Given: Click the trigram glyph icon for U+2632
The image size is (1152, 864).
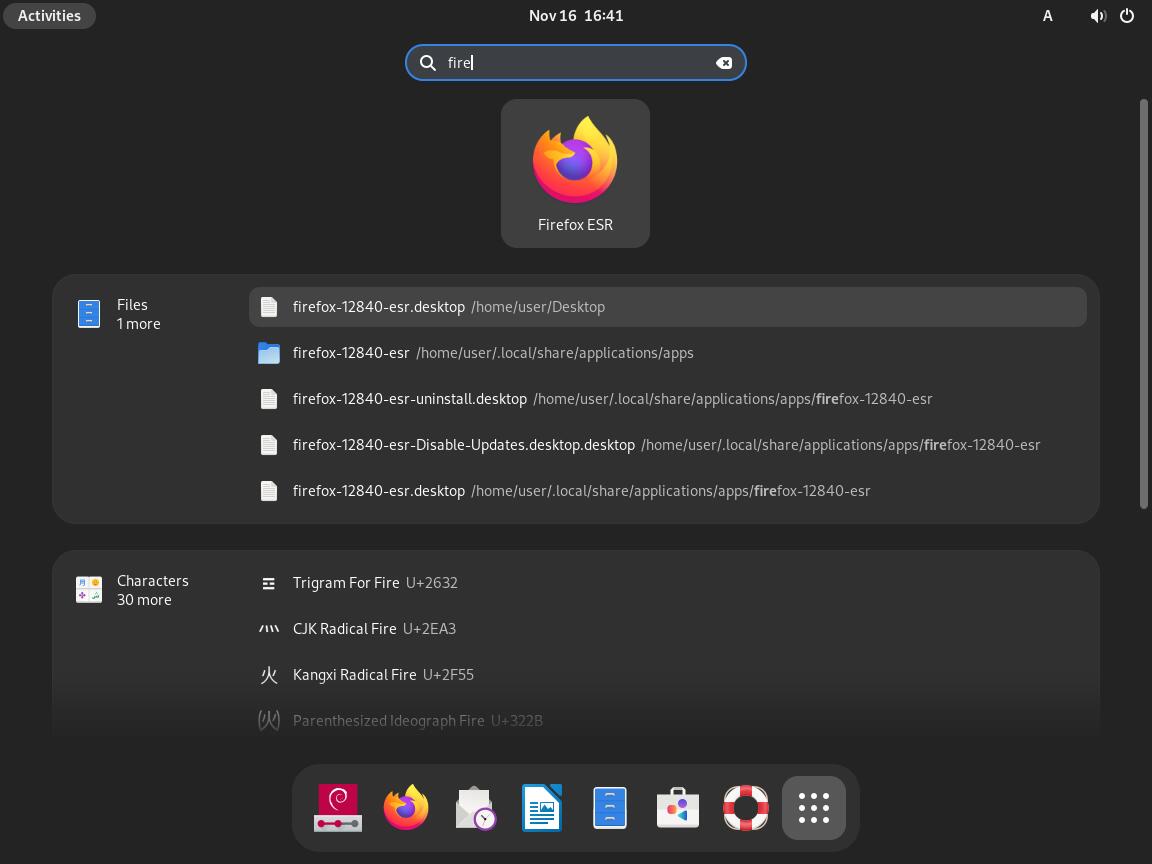Looking at the screenshot, I should pos(269,583).
